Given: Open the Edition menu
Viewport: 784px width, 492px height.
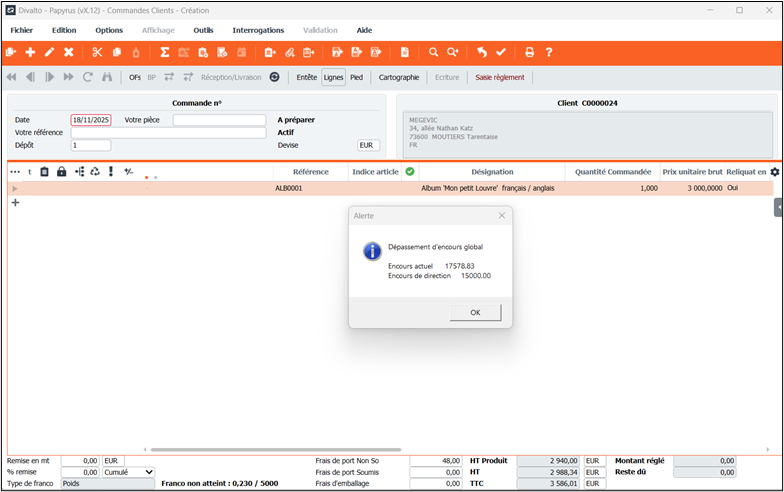Looking at the screenshot, I should tap(64, 30).
